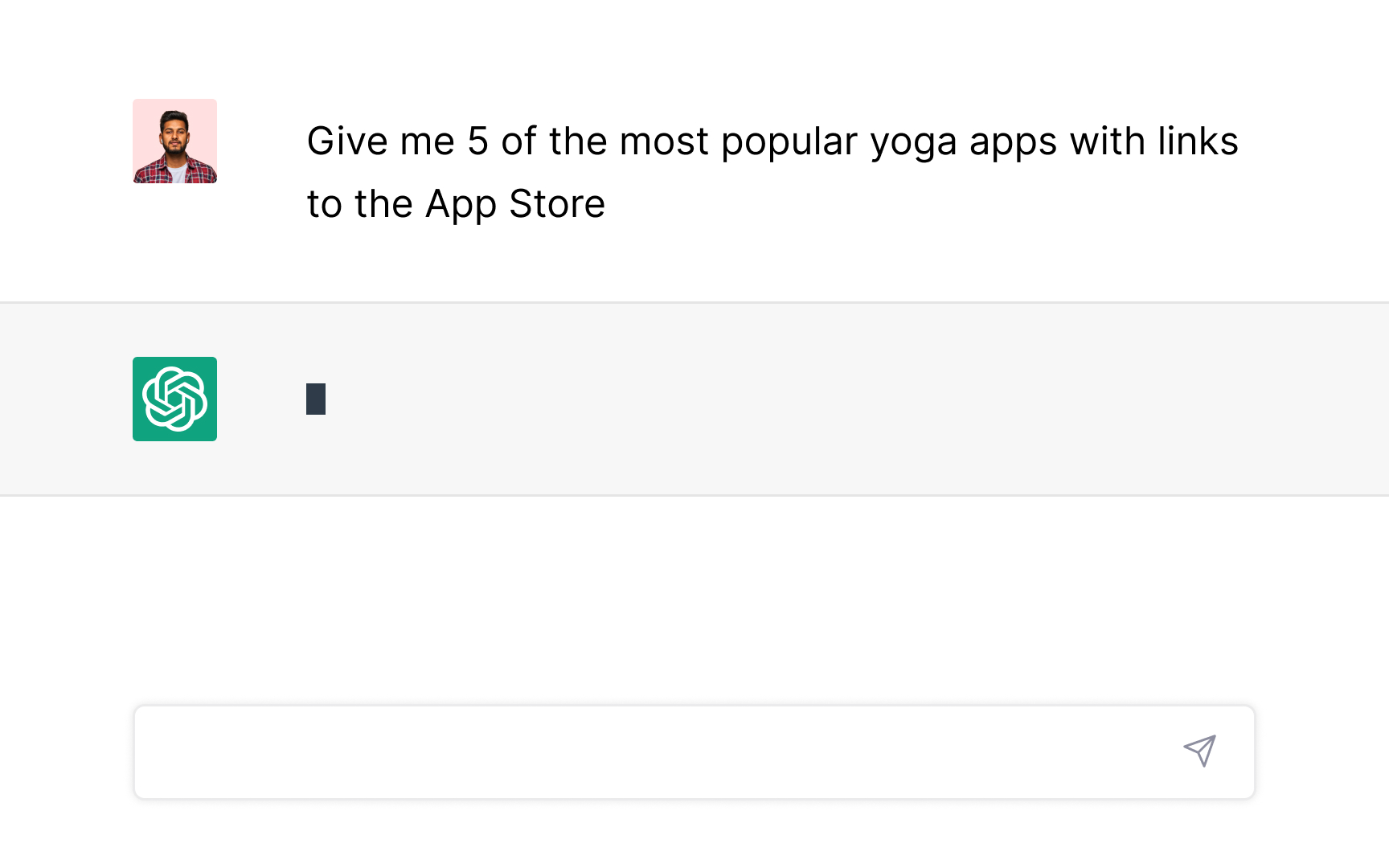Click the number "5" in the prompt
The height and width of the screenshot is (868, 1389).
(477, 141)
